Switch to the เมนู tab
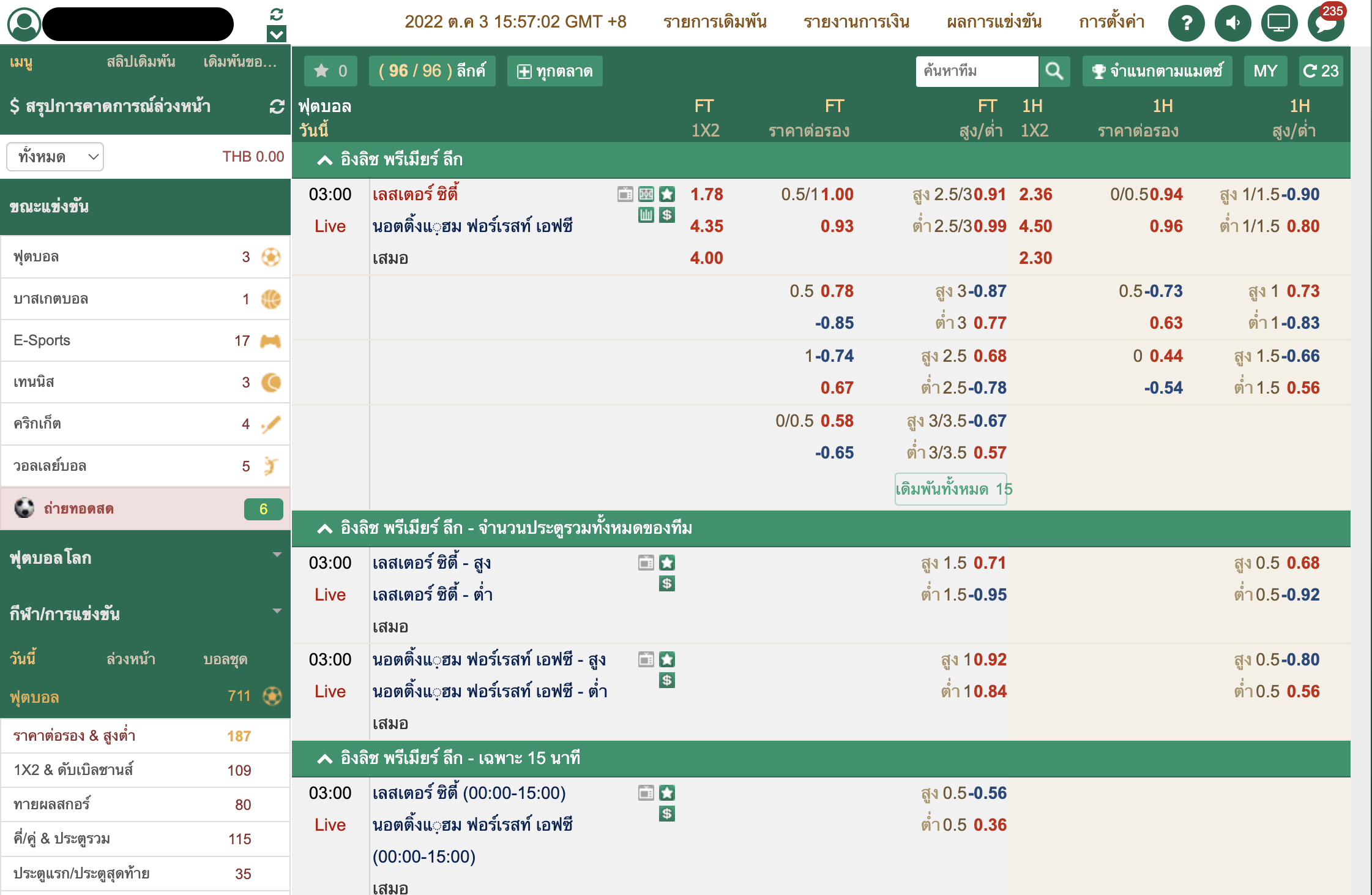Screen dimensions: 1372x895 21,62
